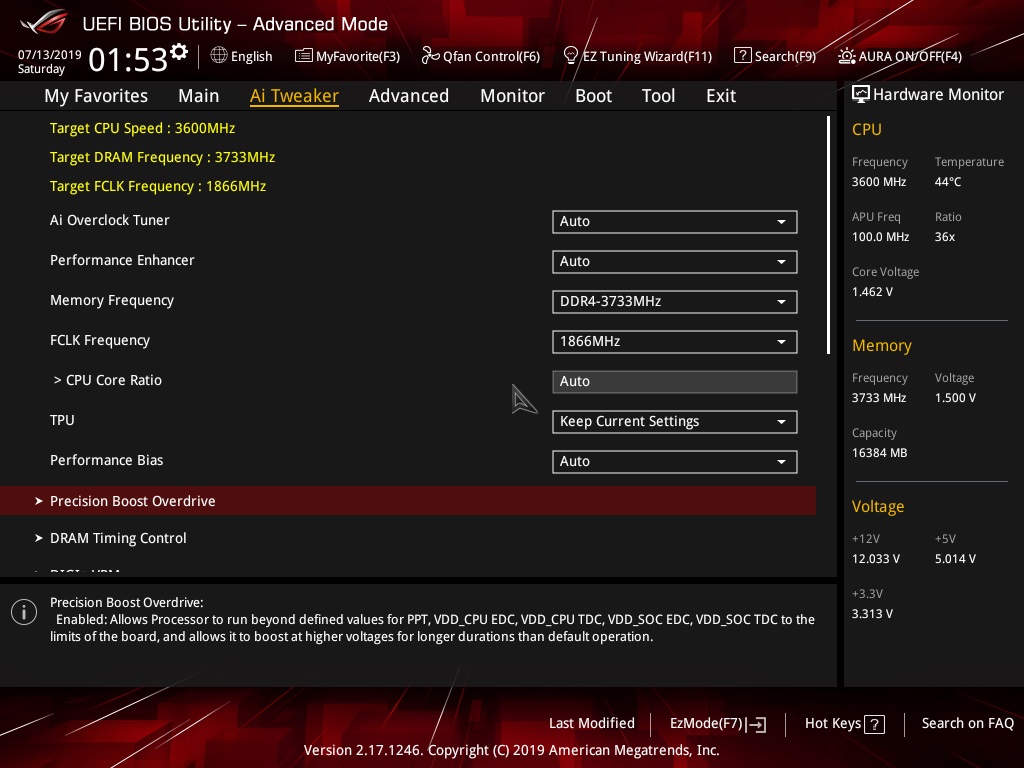Image resolution: width=1024 pixels, height=768 pixels.
Task: Expand Precision Boost Overdrive submenu
Action: pyautogui.click(x=408, y=501)
